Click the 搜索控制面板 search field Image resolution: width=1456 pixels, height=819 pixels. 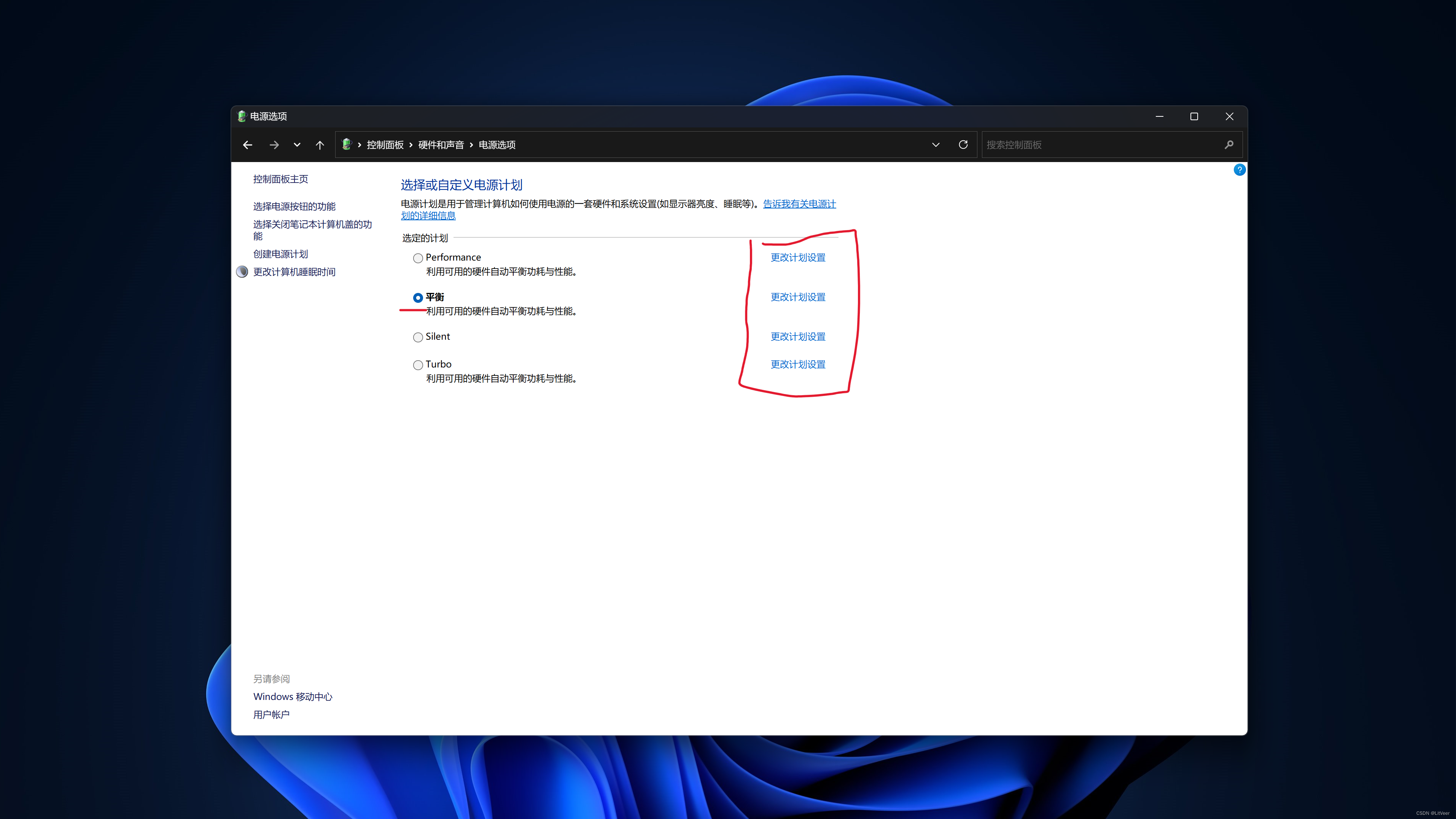[x=1096, y=145]
